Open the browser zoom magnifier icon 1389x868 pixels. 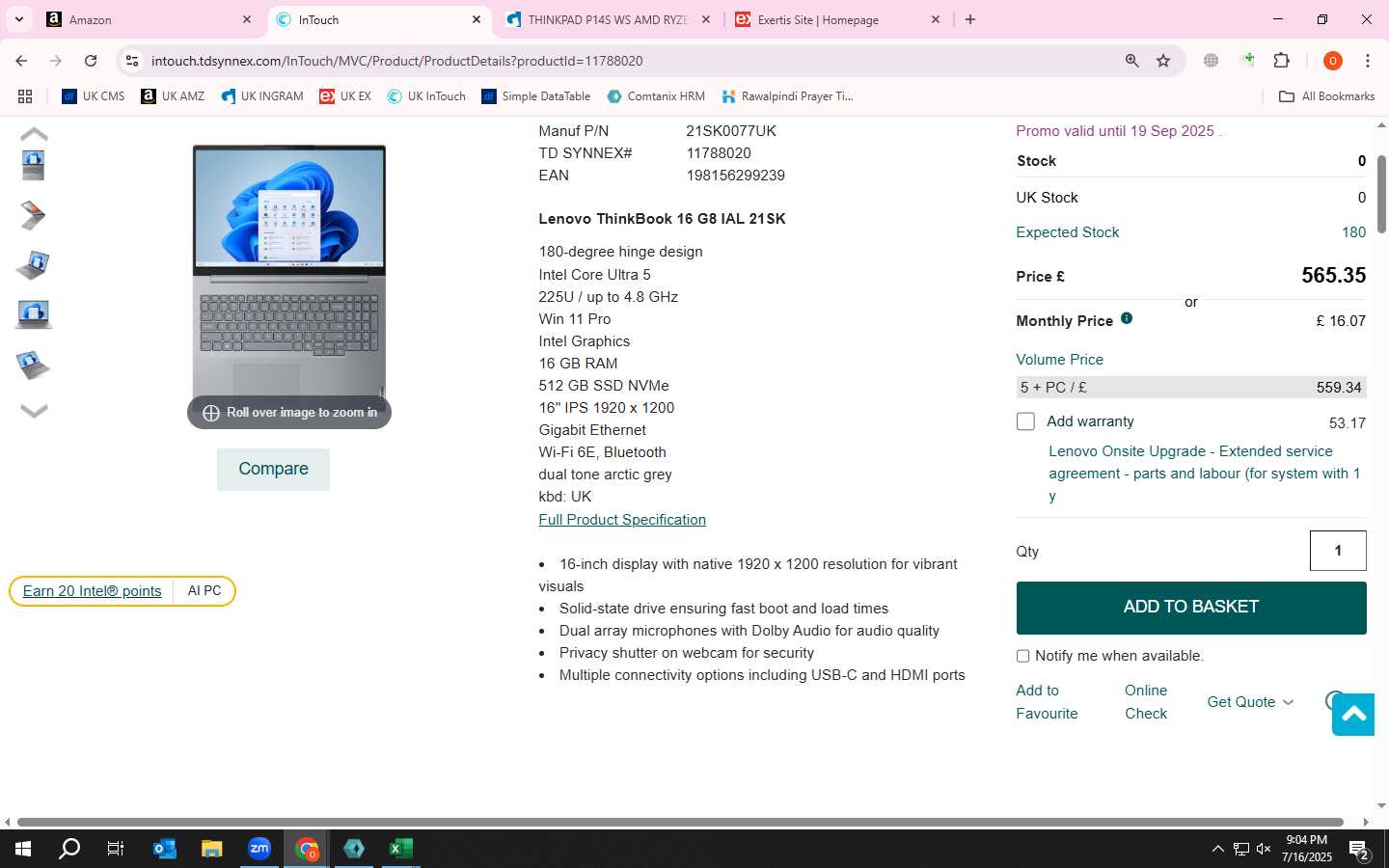pyautogui.click(x=1131, y=61)
